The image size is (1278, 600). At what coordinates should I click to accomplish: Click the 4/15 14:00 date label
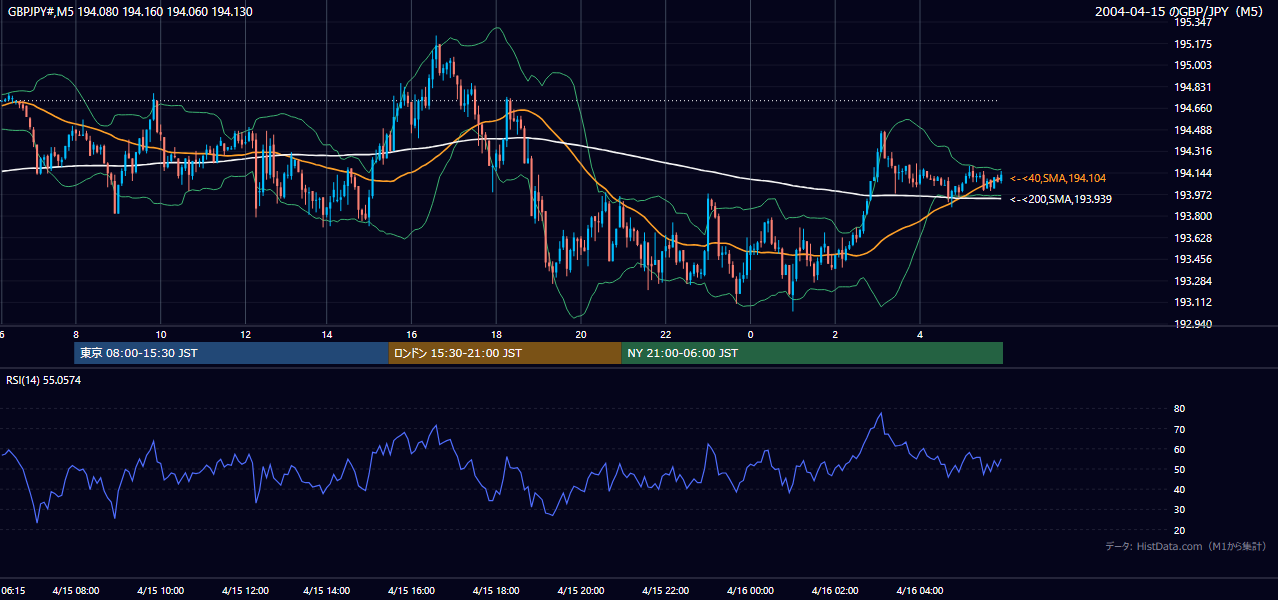(x=328, y=591)
